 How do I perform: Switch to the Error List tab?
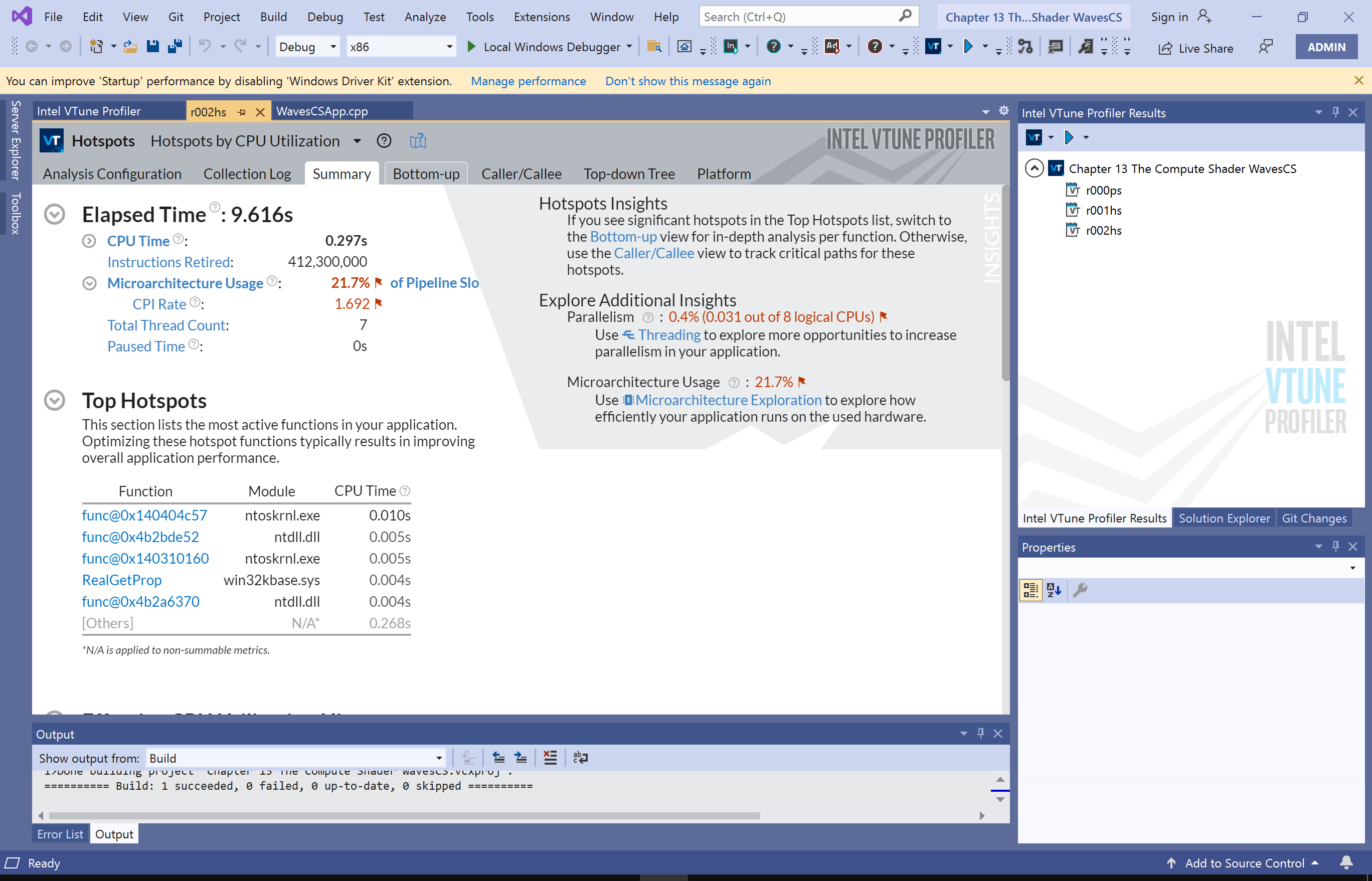(60, 834)
